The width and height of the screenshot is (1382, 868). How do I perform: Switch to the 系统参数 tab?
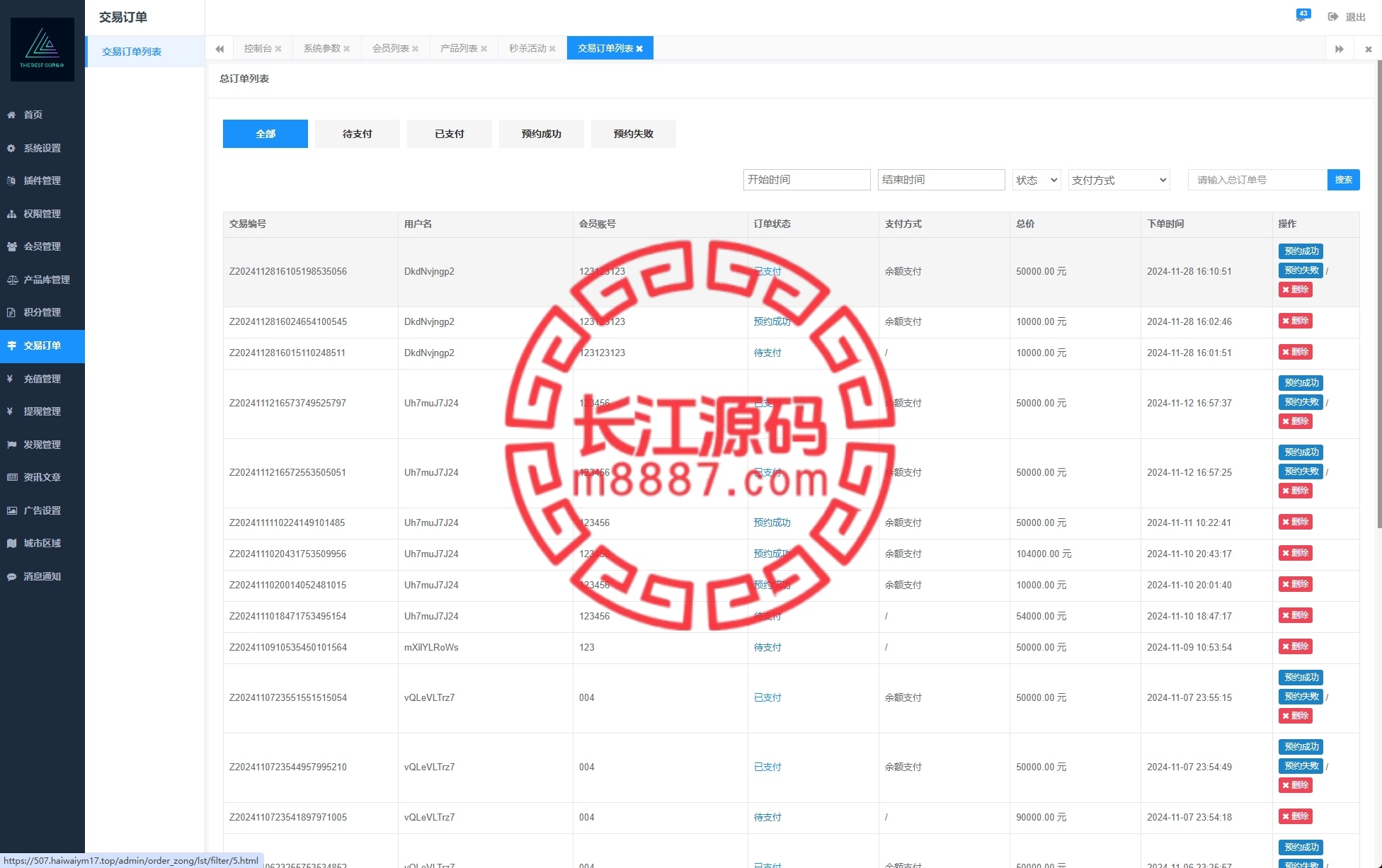pos(322,49)
